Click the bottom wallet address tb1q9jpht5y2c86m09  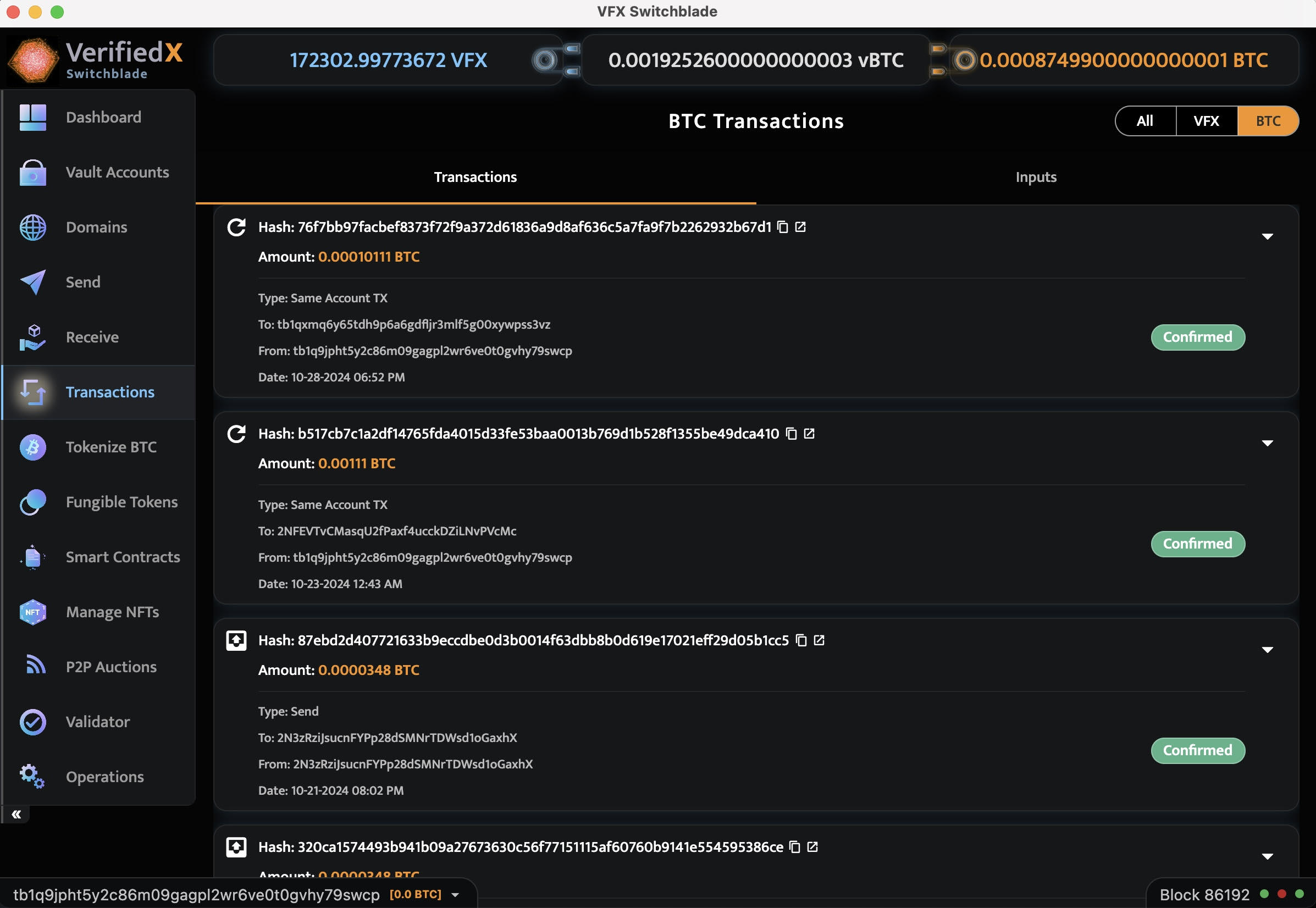[196, 895]
